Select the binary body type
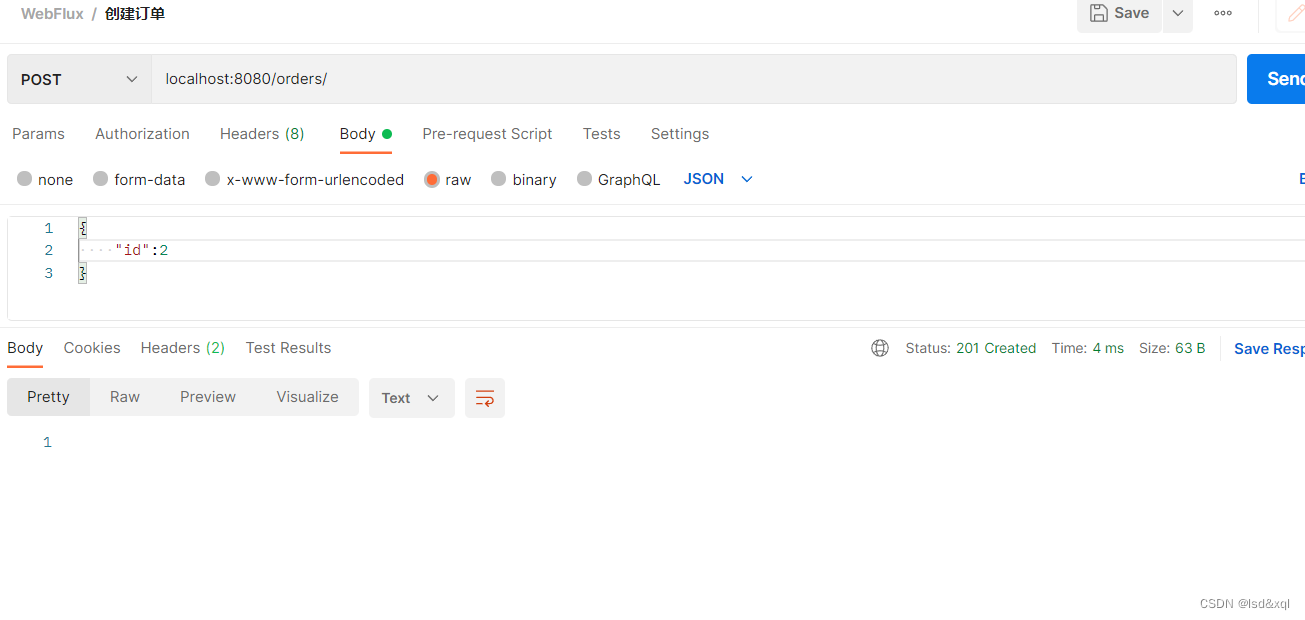The width and height of the screenshot is (1305, 620). pos(523,179)
